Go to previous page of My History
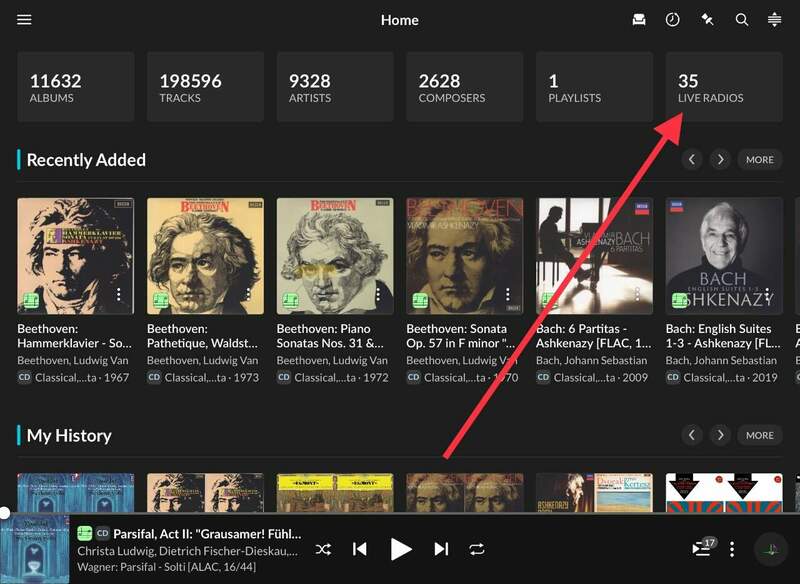The height and width of the screenshot is (584, 800). tap(692, 435)
